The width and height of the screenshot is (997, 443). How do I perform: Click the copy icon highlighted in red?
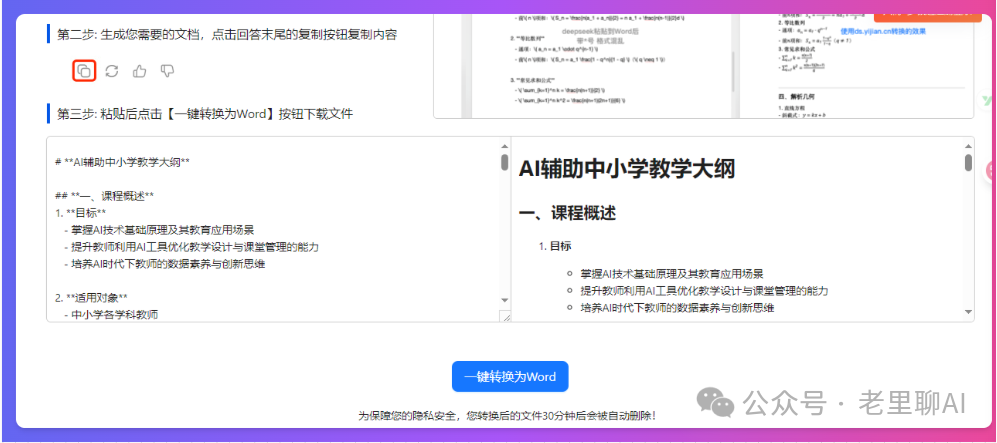pos(84,71)
